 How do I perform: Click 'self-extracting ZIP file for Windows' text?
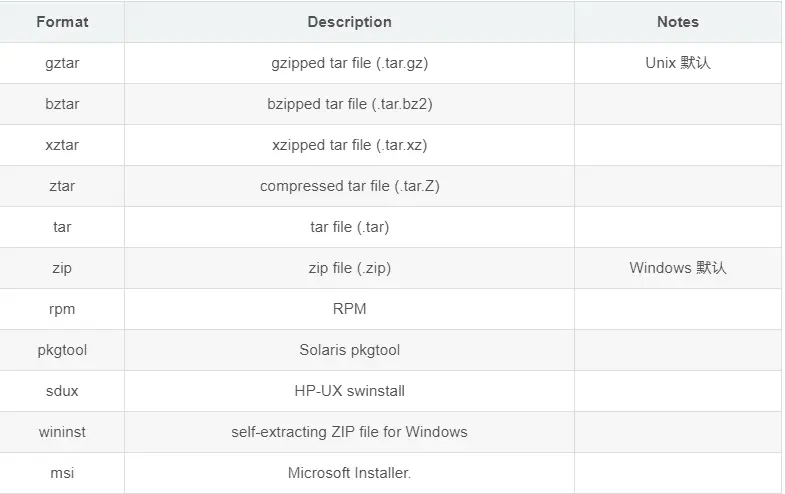click(x=349, y=432)
